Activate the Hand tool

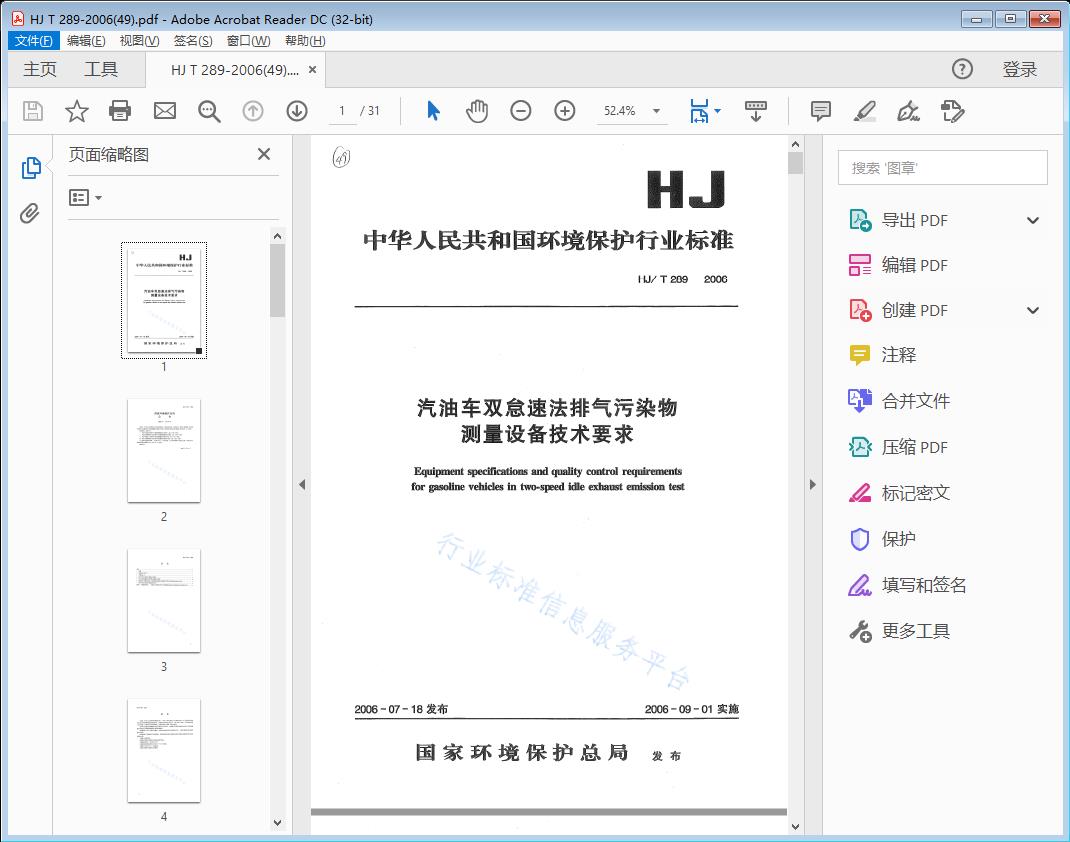(477, 111)
